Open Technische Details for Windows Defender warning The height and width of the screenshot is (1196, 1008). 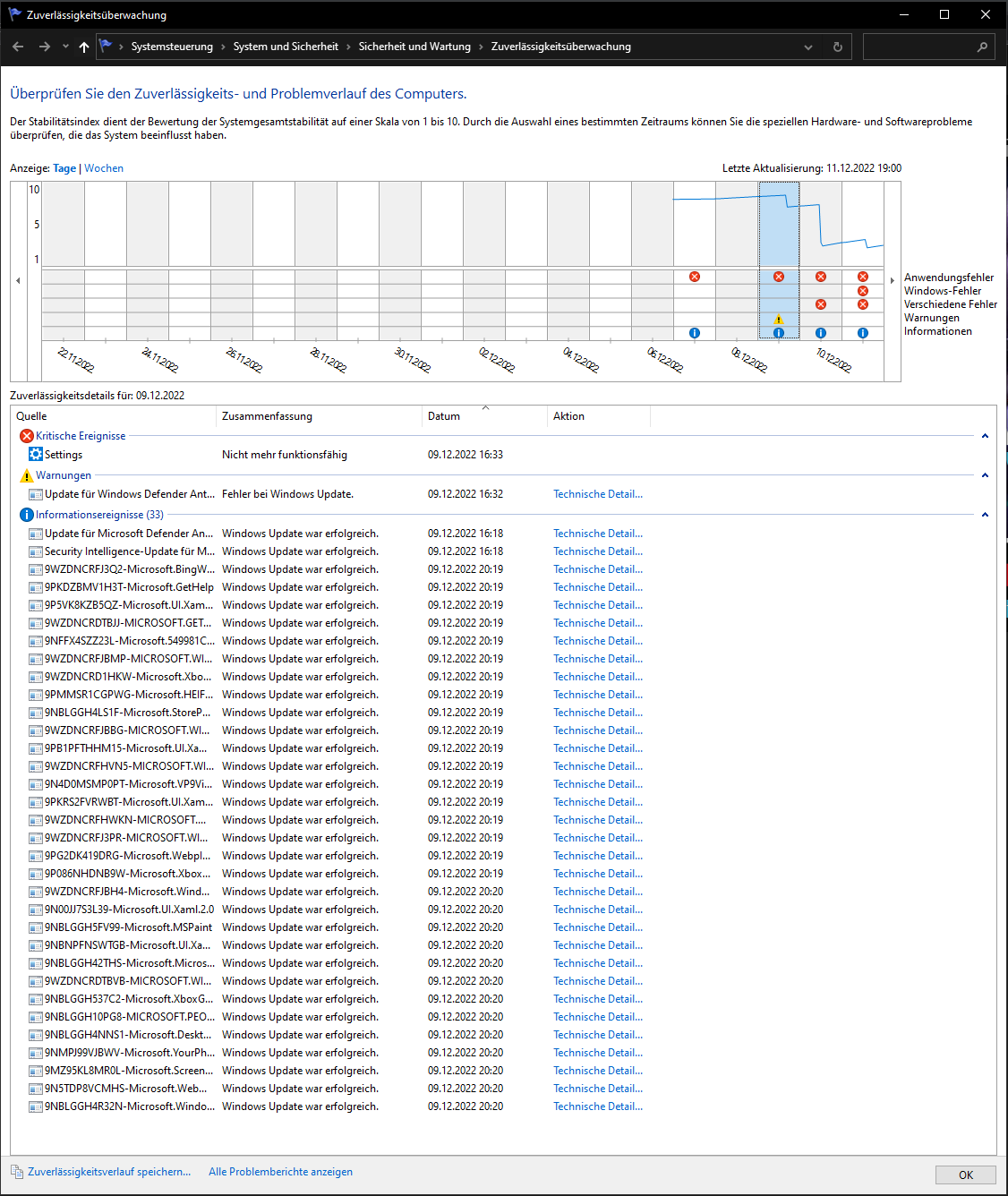click(598, 494)
